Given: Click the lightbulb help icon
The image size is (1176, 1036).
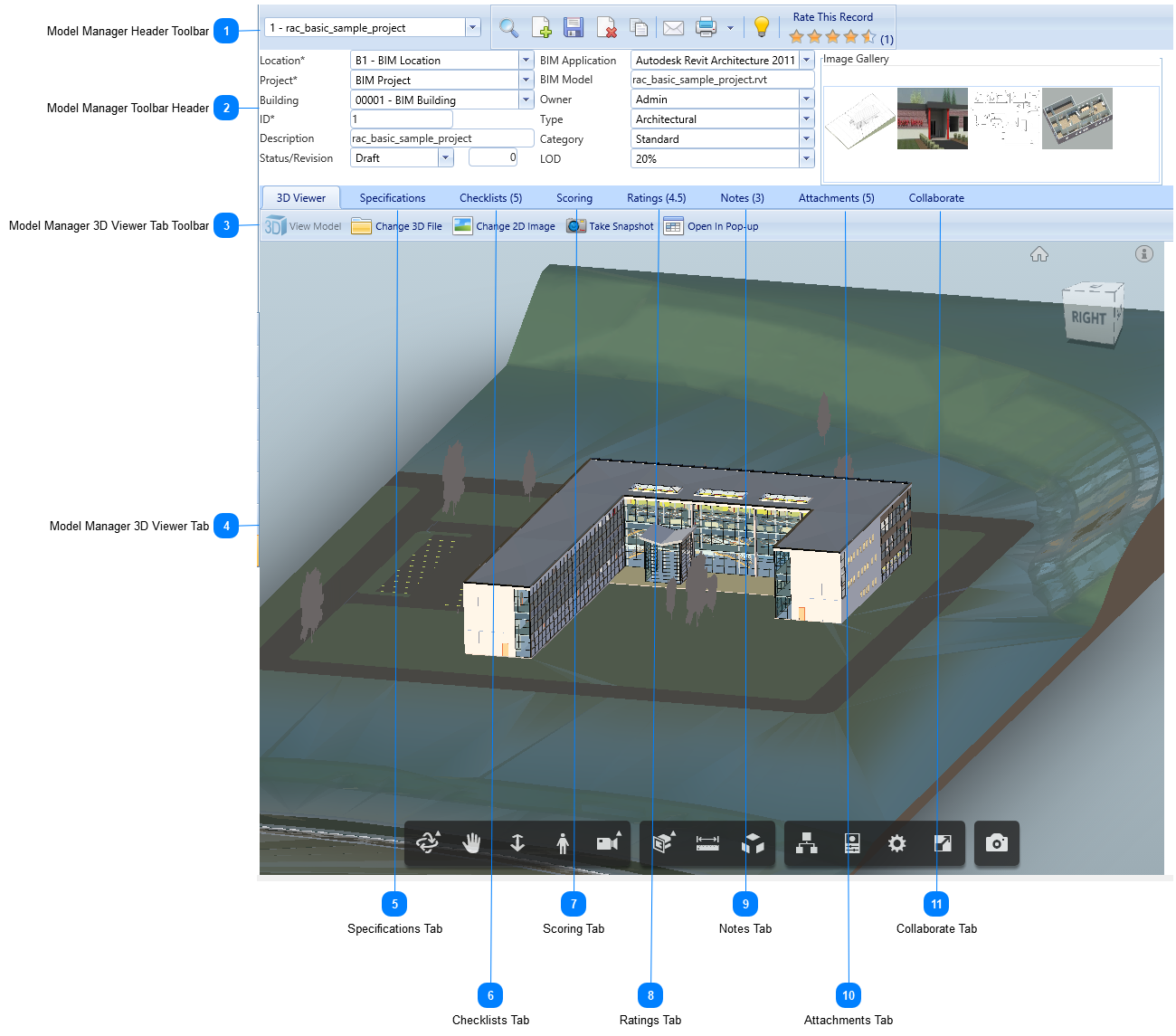Looking at the screenshot, I should tap(762, 27).
